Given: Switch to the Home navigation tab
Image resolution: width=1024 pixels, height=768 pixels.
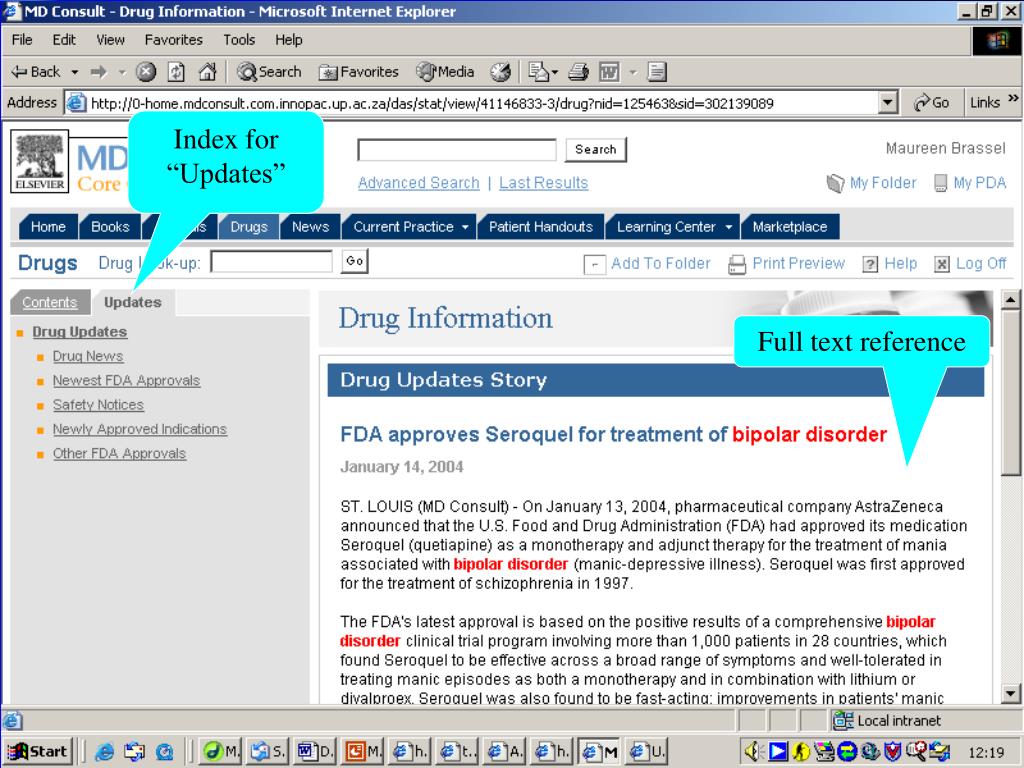Looking at the screenshot, I should click(48, 227).
